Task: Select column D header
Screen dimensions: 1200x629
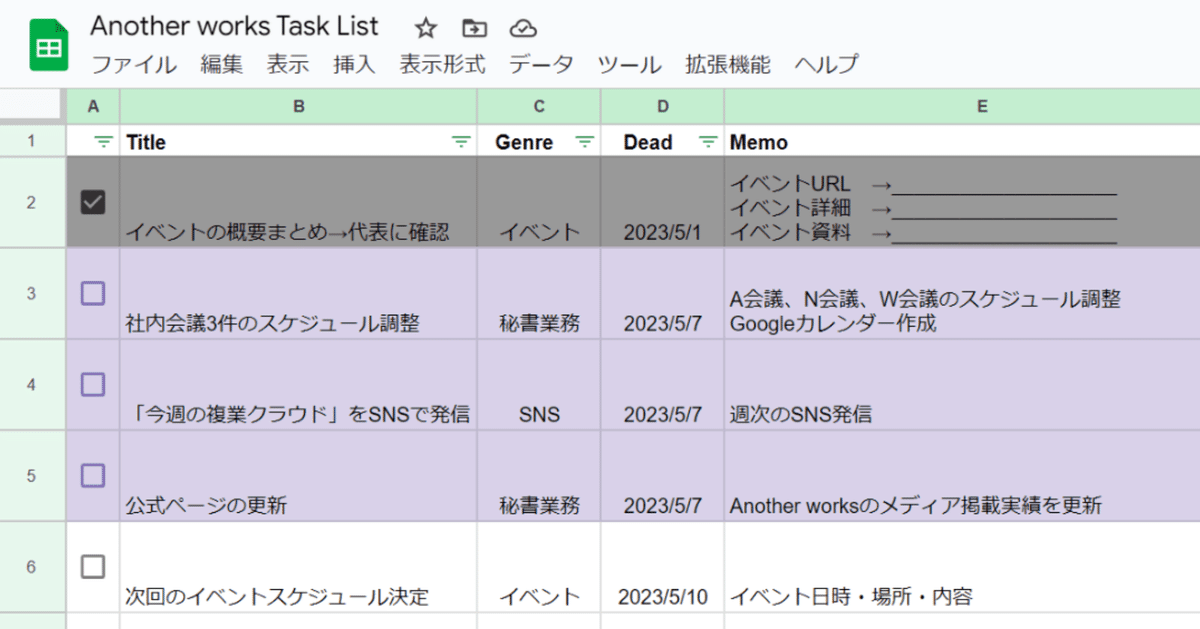Action: pos(662,106)
